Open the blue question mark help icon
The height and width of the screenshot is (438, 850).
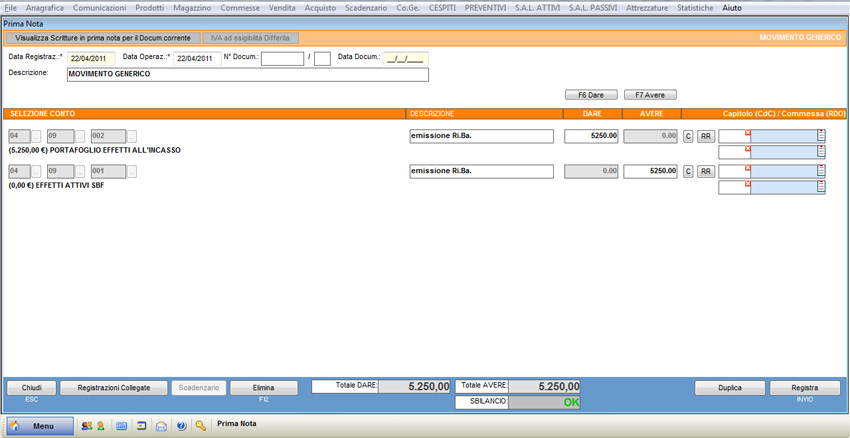(181, 426)
